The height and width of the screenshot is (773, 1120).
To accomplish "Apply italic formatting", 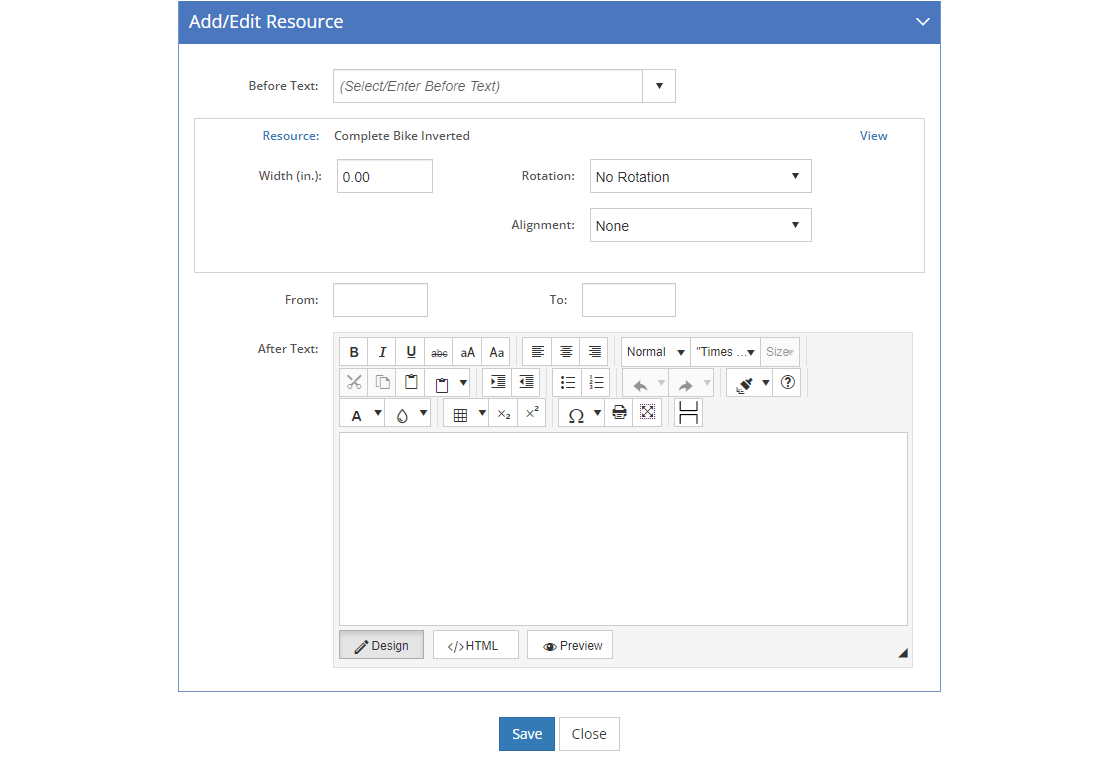I will coord(382,352).
